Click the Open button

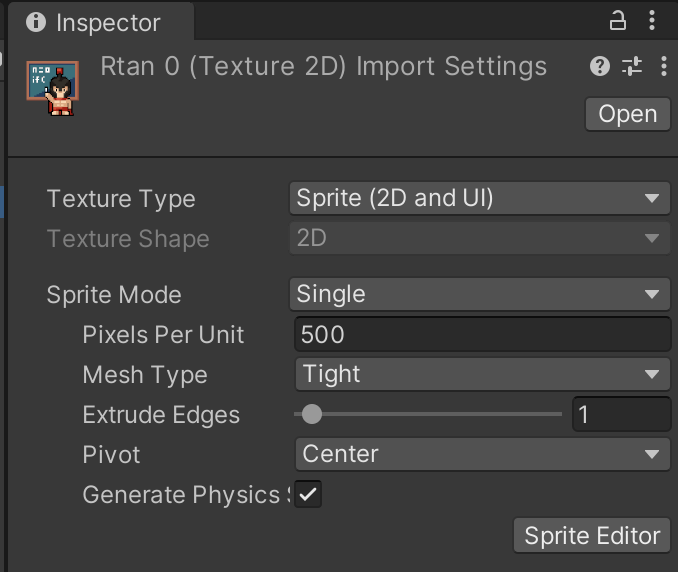pyautogui.click(x=627, y=114)
